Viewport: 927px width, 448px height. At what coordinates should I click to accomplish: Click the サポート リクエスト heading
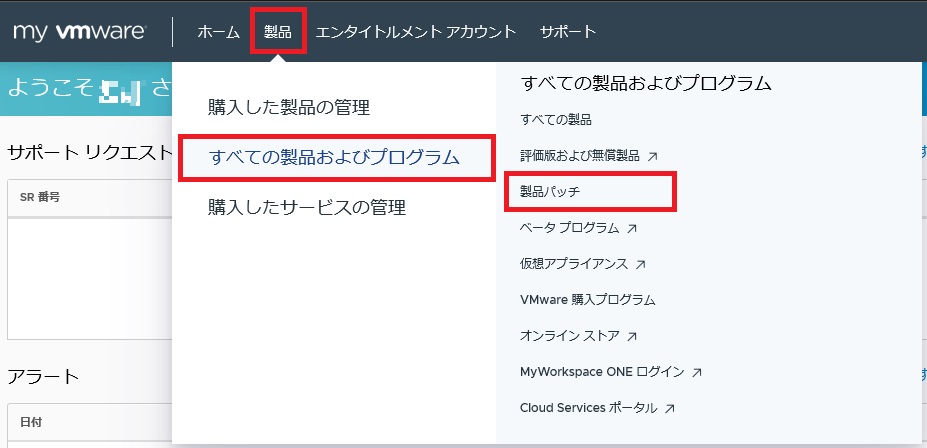click(x=89, y=152)
